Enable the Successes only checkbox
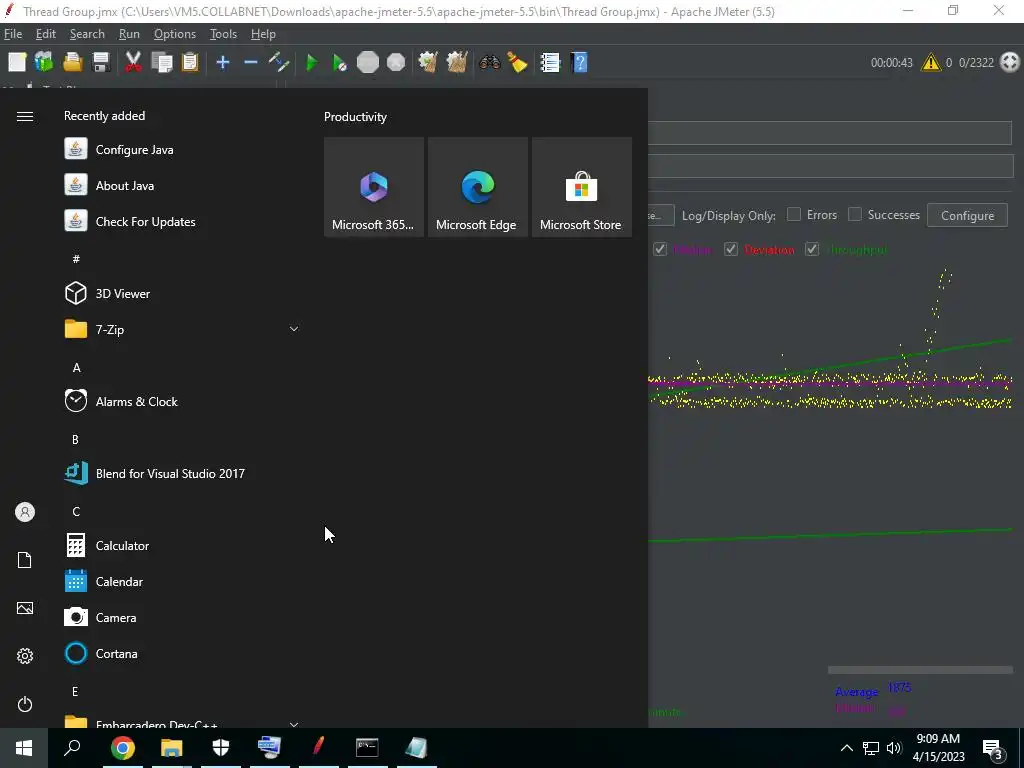The image size is (1024, 768). point(854,215)
